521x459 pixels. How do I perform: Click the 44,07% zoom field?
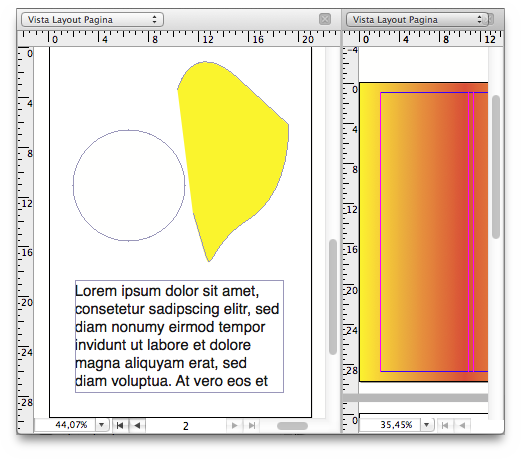click(66, 425)
